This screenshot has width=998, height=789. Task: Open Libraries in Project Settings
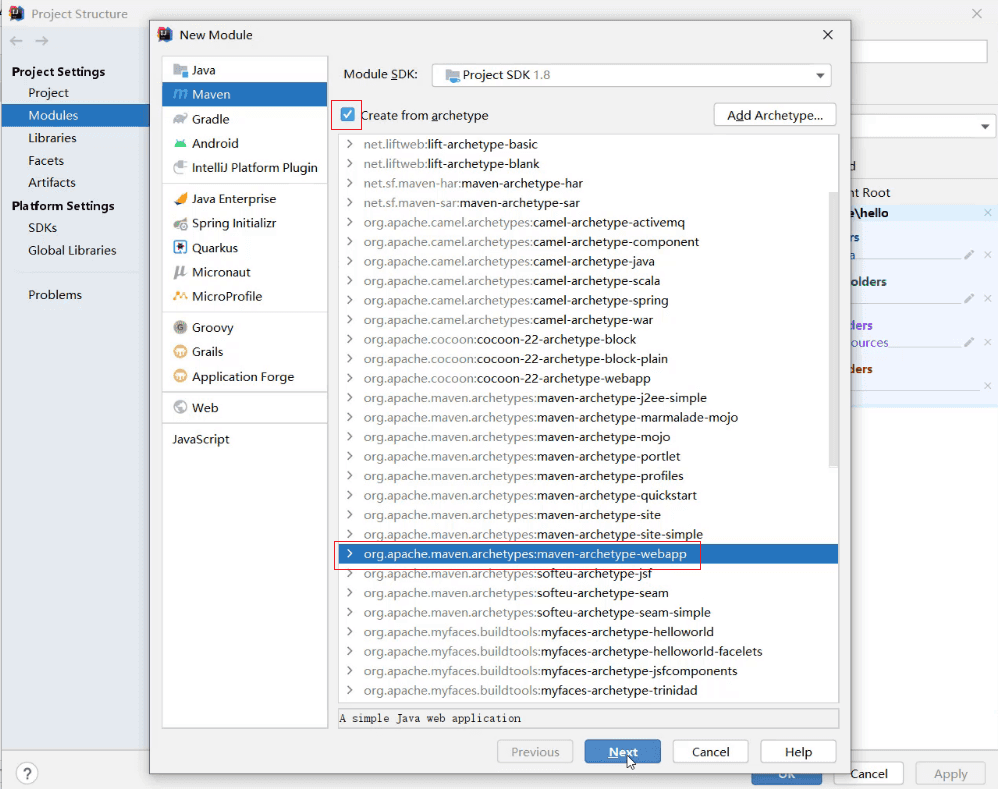(52, 138)
